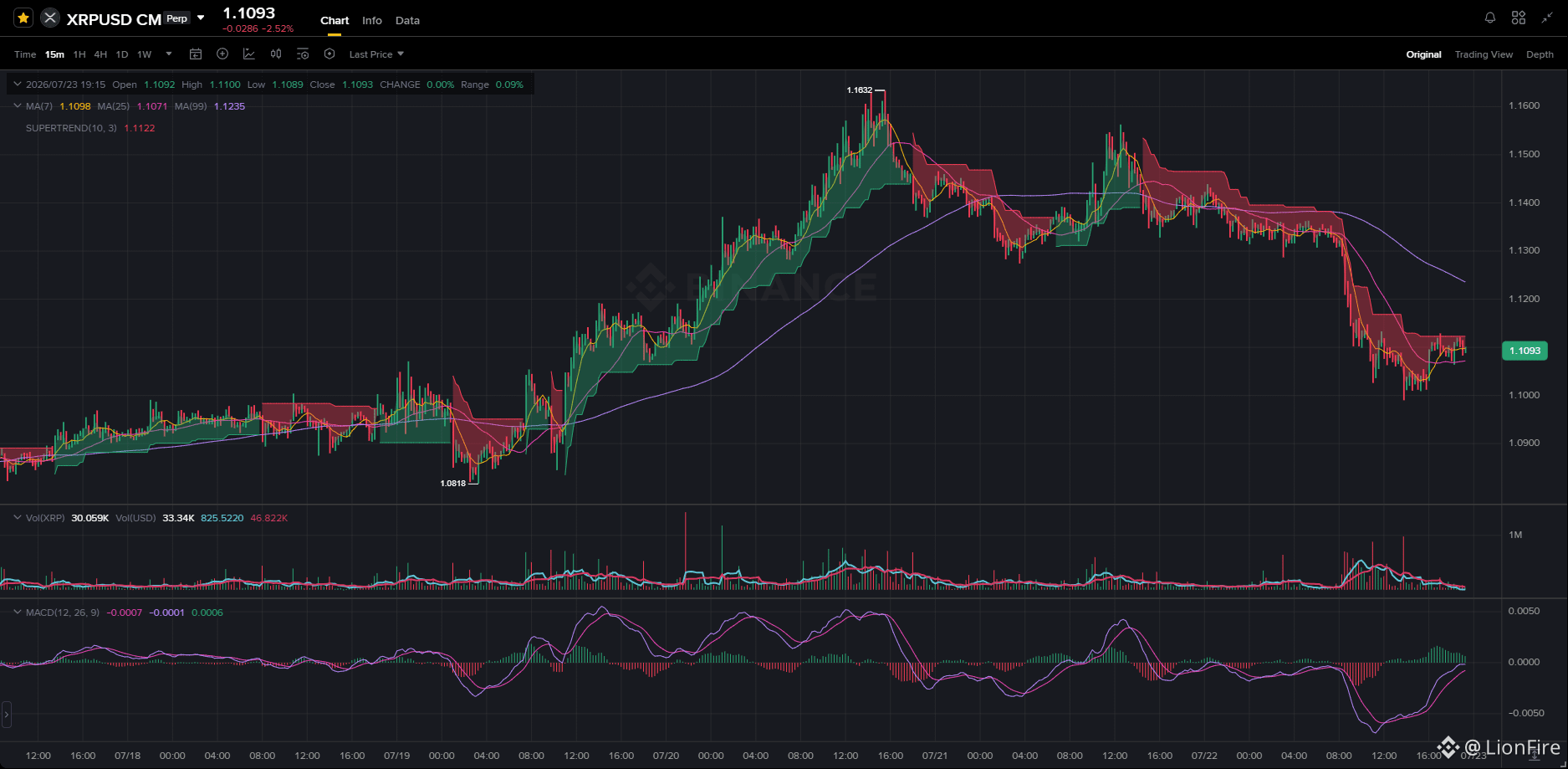Select the 4H time interval

tap(100, 54)
